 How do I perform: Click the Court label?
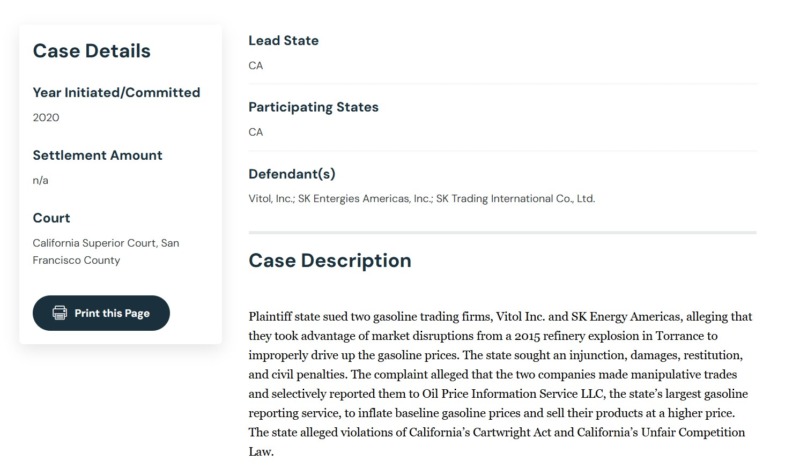pyautogui.click(x=52, y=218)
